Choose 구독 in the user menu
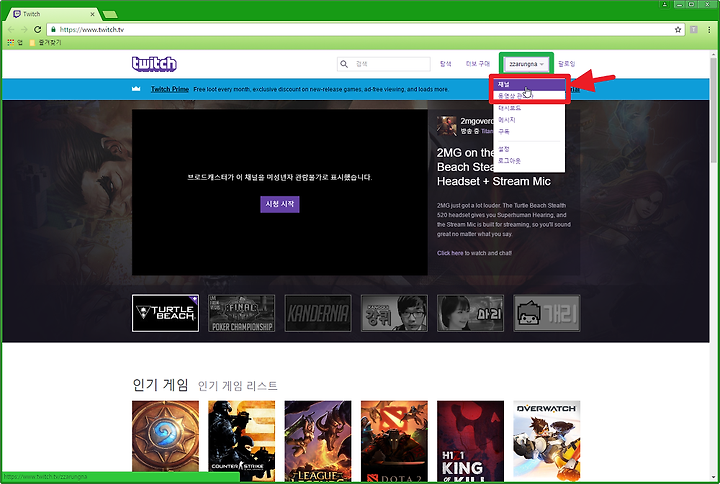 point(504,131)
